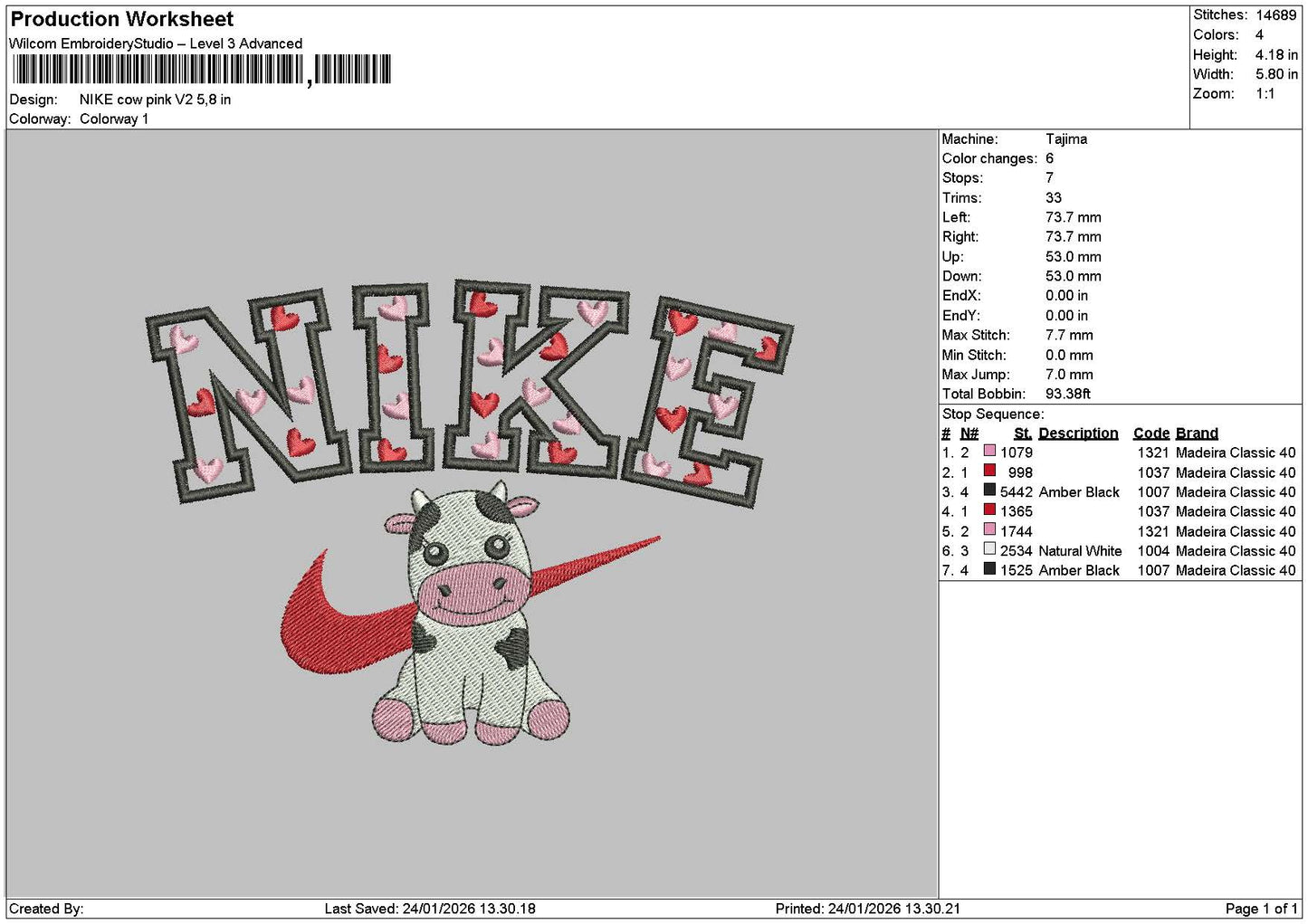Click the design name 'NIKE cow pink V2 5,8 in'
Screen dimensions: 1308x924
tap(155, 100)
